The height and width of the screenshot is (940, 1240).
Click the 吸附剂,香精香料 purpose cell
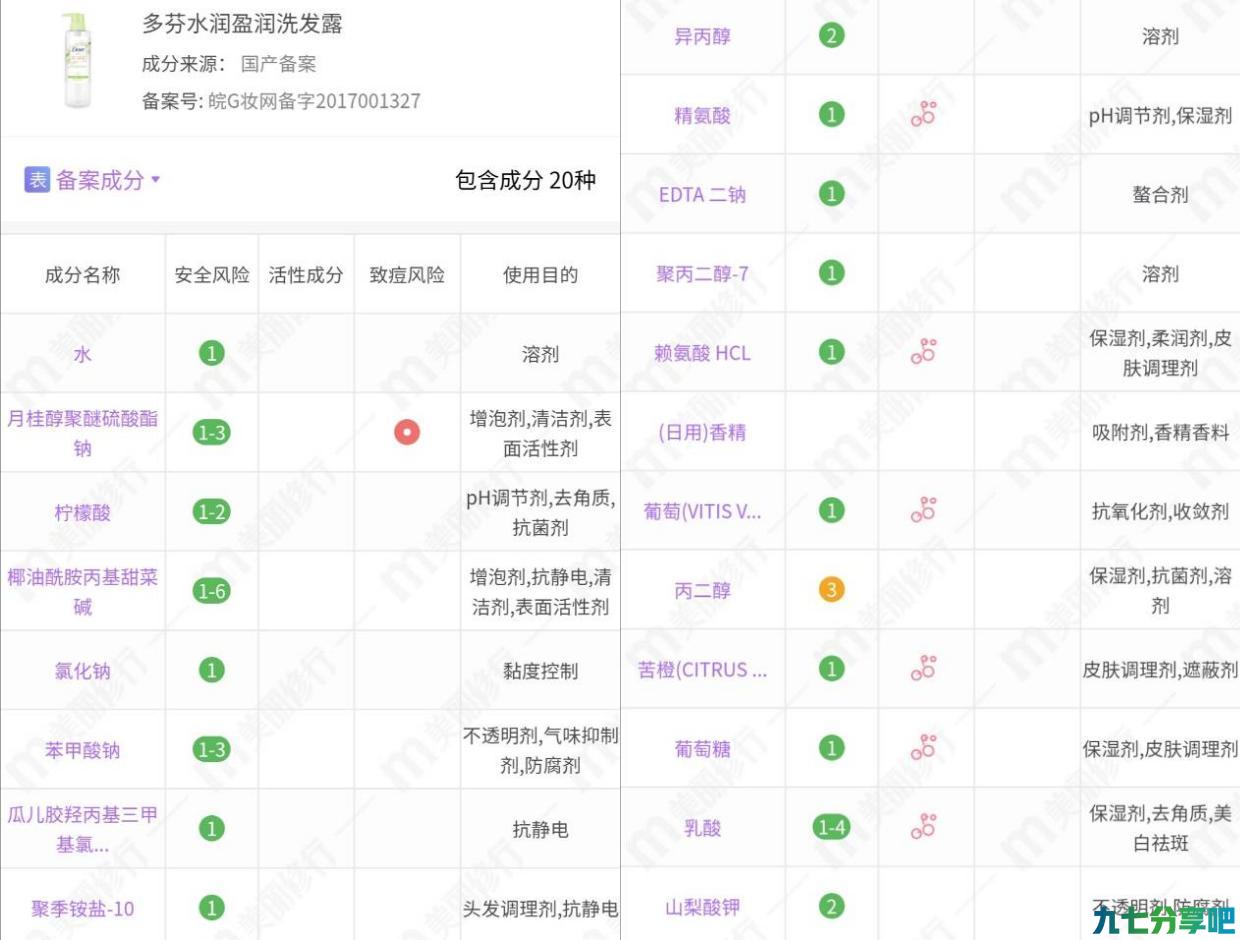1160,433
